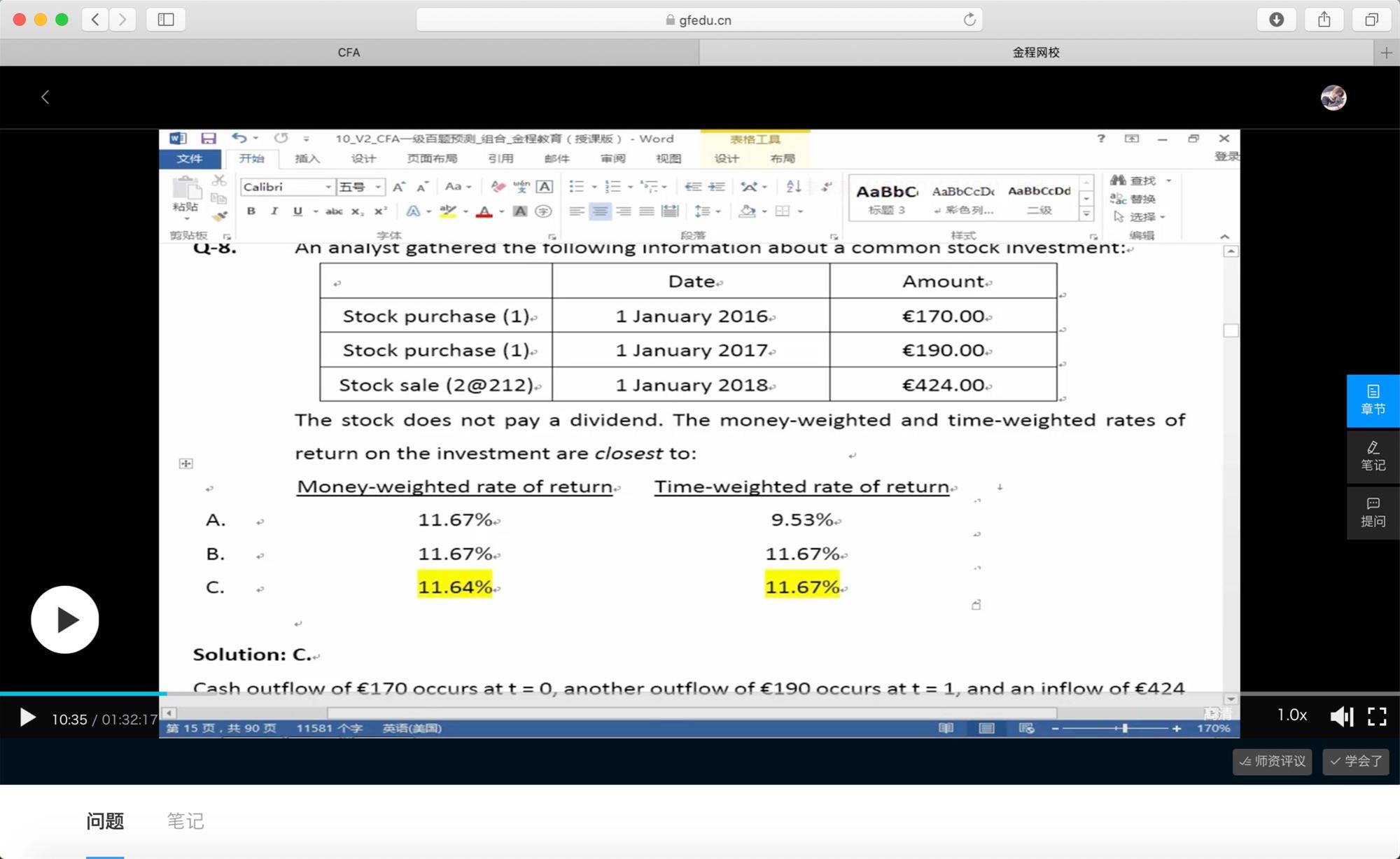Viewport: 1400px width, 859px height.
Task: Click Safari downloads icon
Action: [x=1276, y=20]
